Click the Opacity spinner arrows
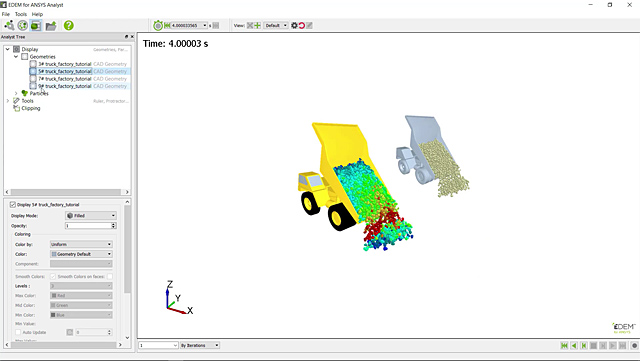Screen dimensions: 640x361 coord(113,225)
